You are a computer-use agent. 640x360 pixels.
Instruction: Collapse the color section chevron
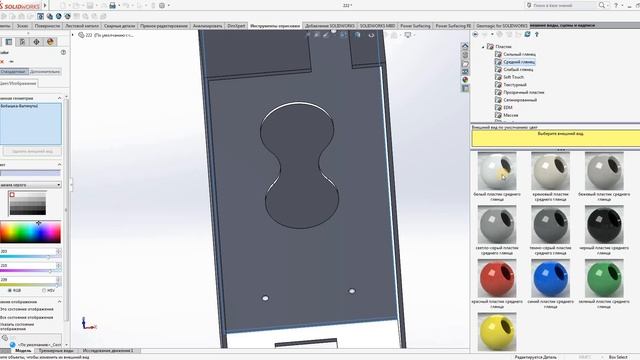59,164
